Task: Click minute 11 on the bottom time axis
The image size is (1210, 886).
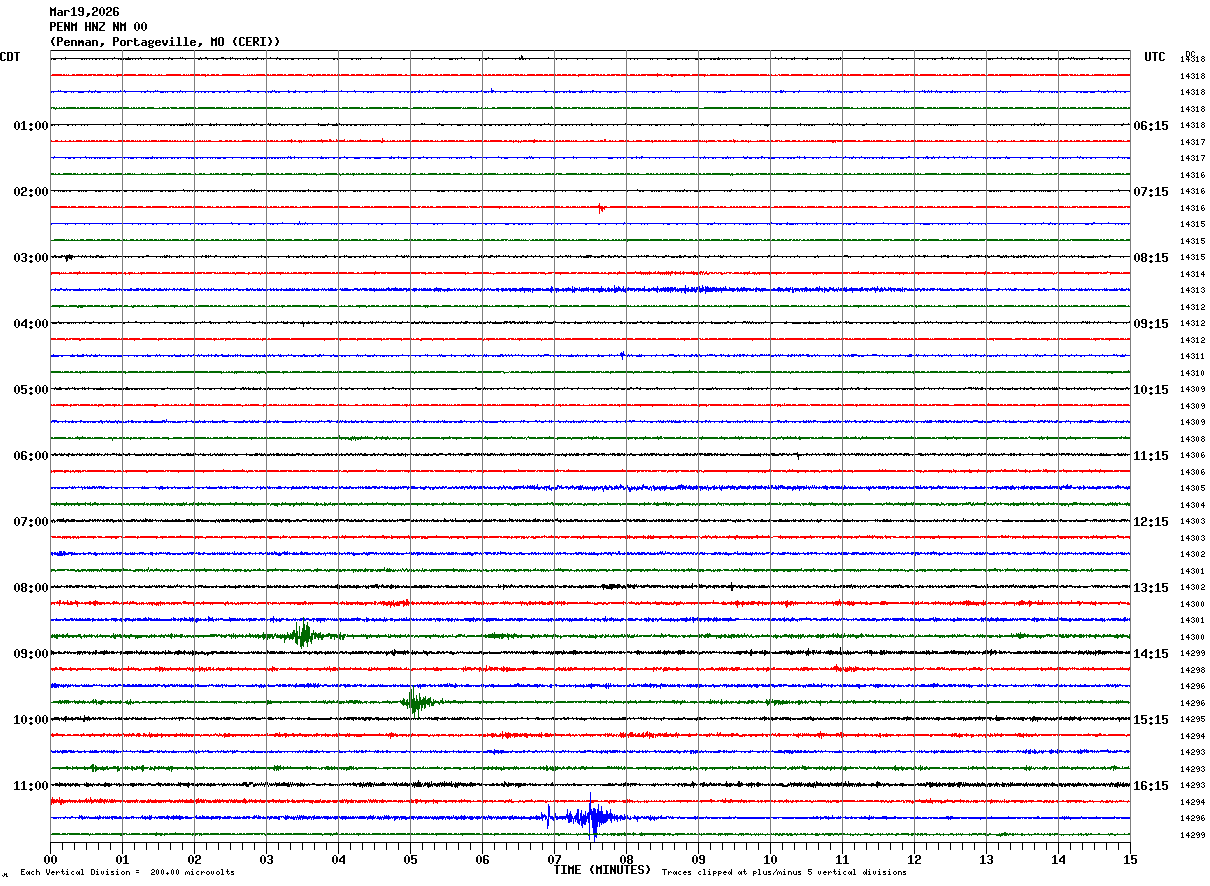Action: pos(842,859)
